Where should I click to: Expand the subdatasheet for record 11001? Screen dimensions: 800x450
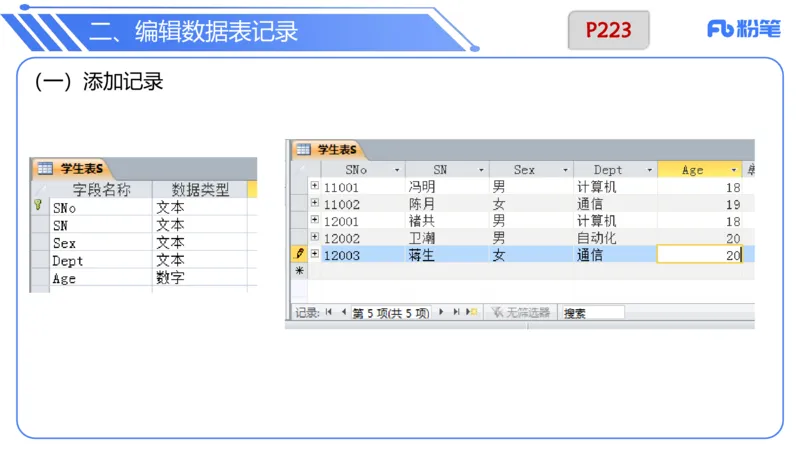[x=315, y=186]
